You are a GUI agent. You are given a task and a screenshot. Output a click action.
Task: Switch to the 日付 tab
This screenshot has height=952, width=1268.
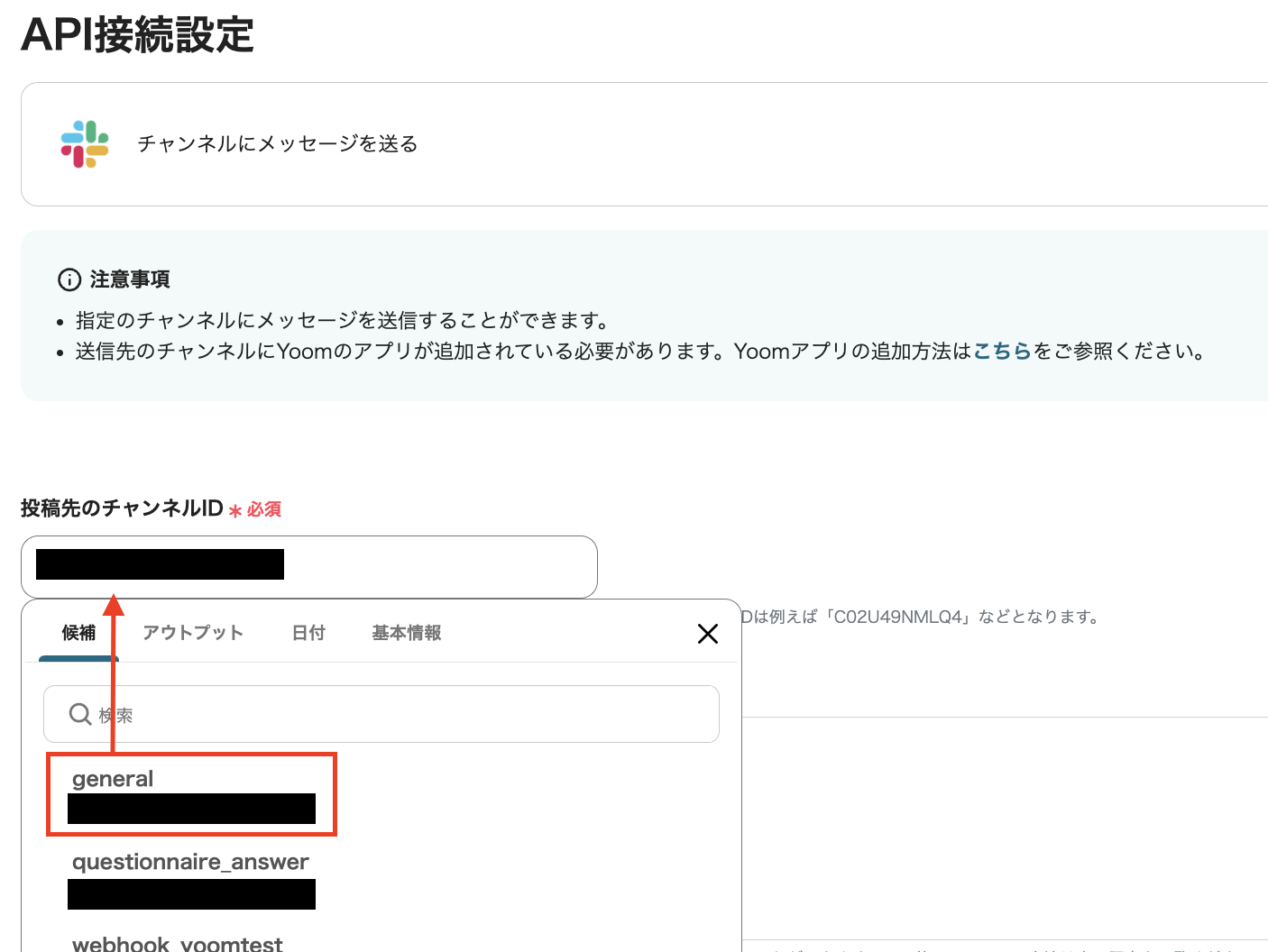click(x=308, y=633)
